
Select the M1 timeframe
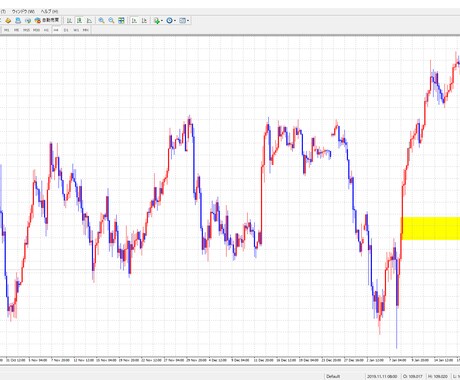6,30
